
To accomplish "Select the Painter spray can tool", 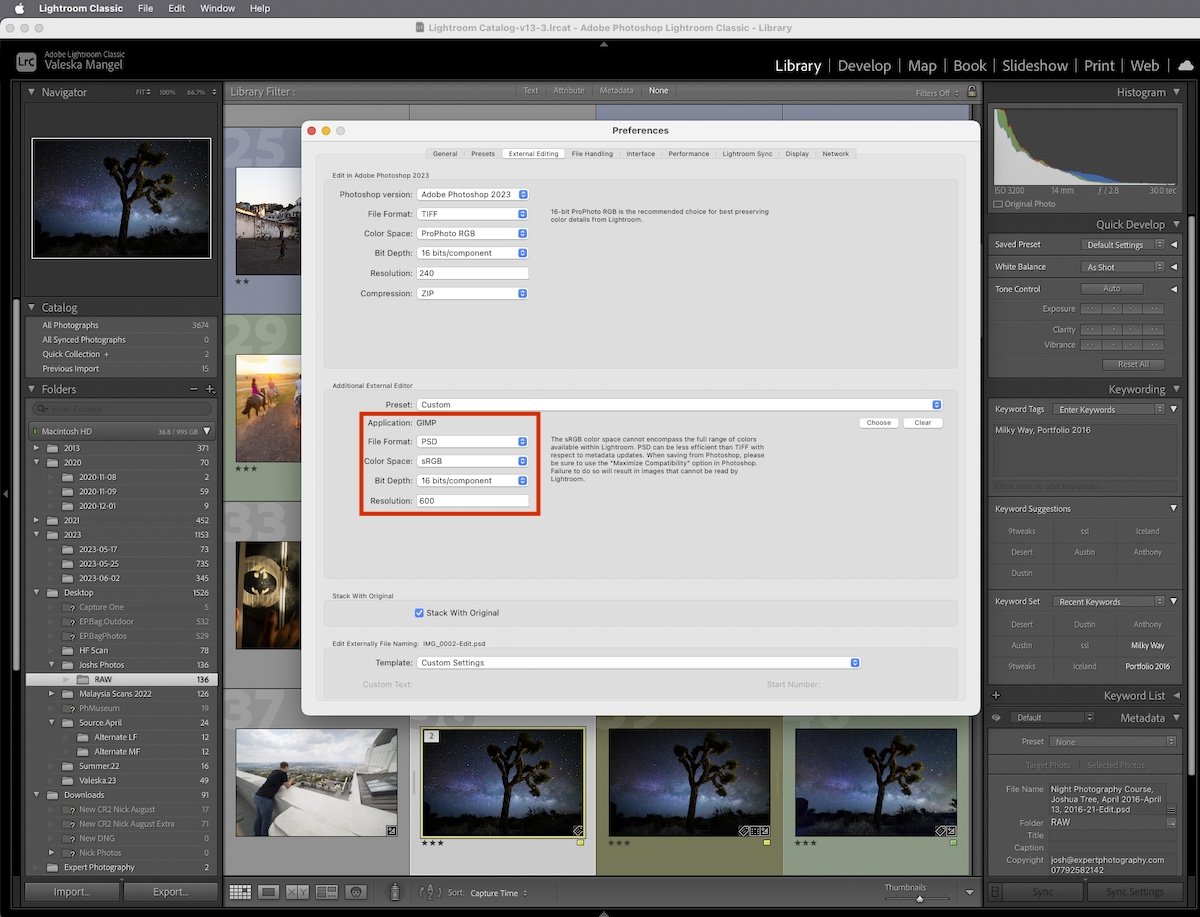I will point(396,891).
